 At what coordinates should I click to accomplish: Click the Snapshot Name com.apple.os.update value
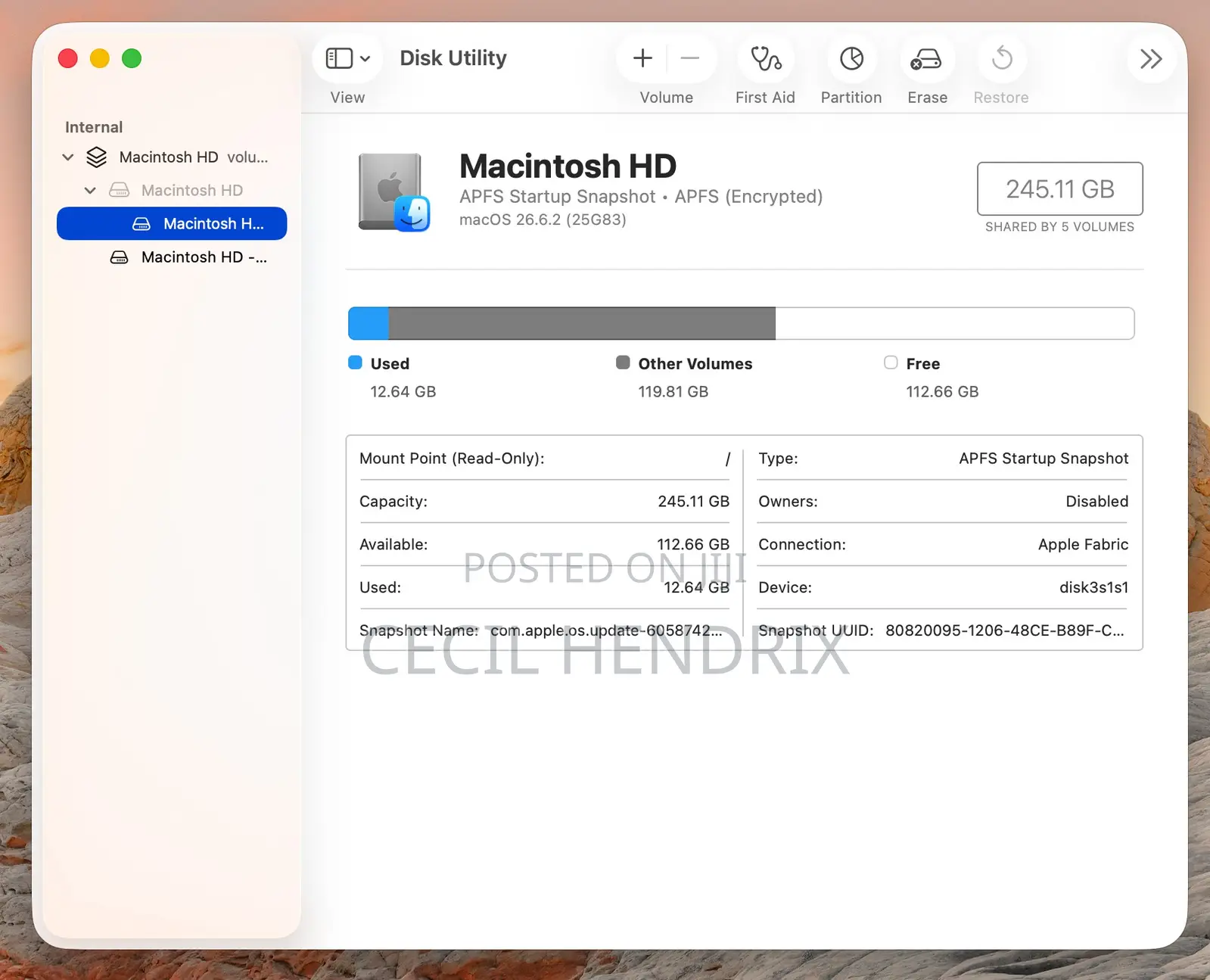pyautogui.click(x=606, y=630)
